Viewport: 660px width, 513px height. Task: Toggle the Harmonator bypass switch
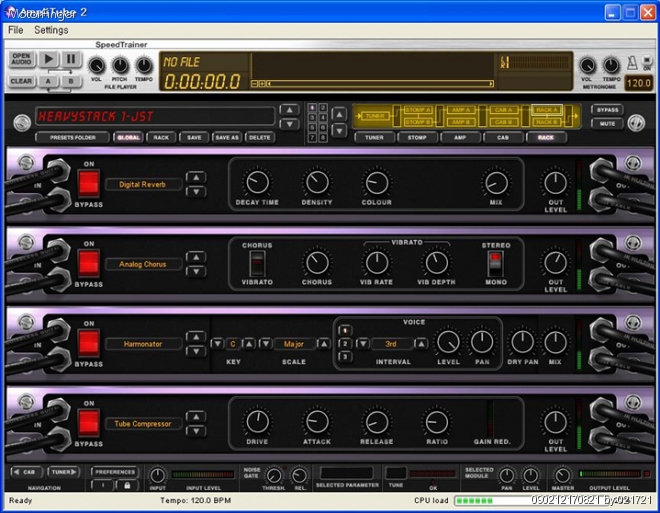click(89, 344)
